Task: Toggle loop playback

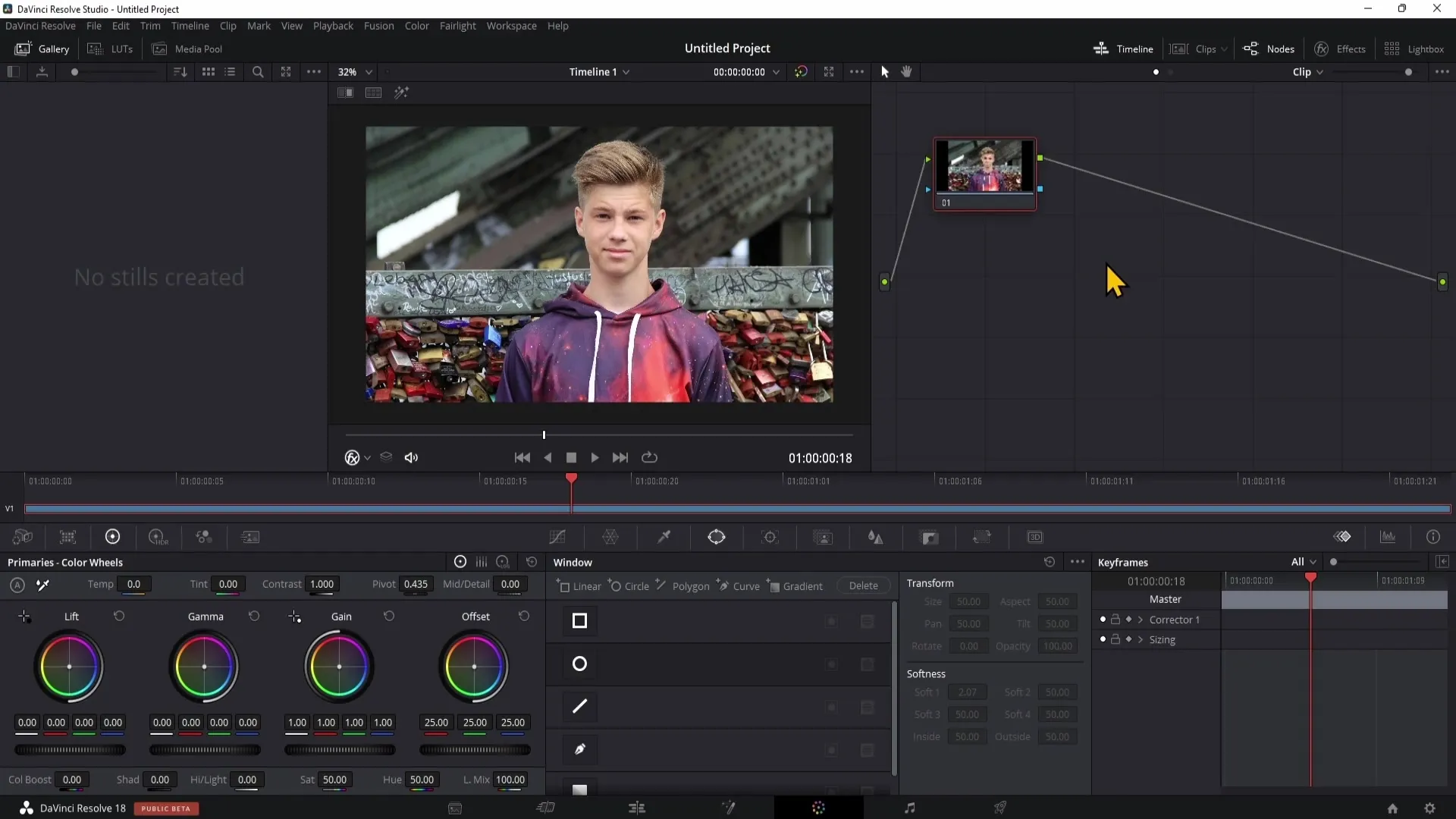Action: 649,457
